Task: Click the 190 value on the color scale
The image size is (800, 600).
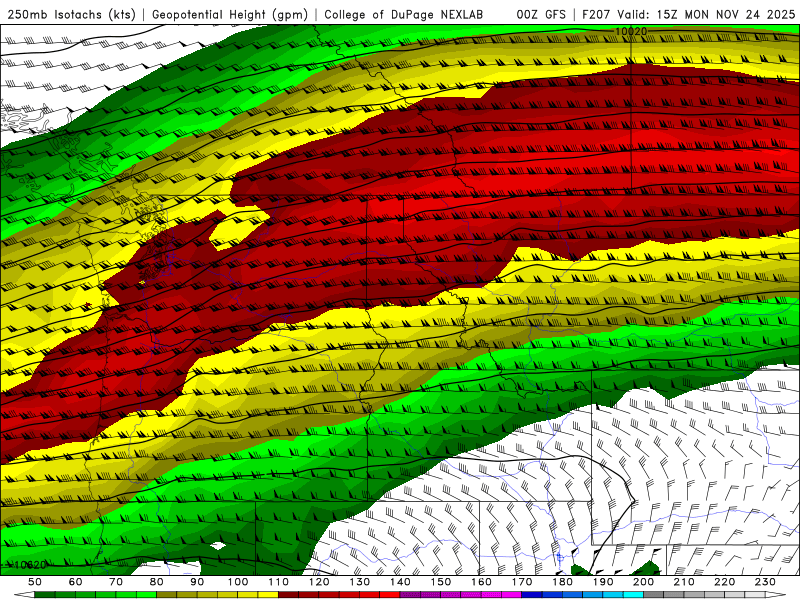Action: tap(603, 582)
